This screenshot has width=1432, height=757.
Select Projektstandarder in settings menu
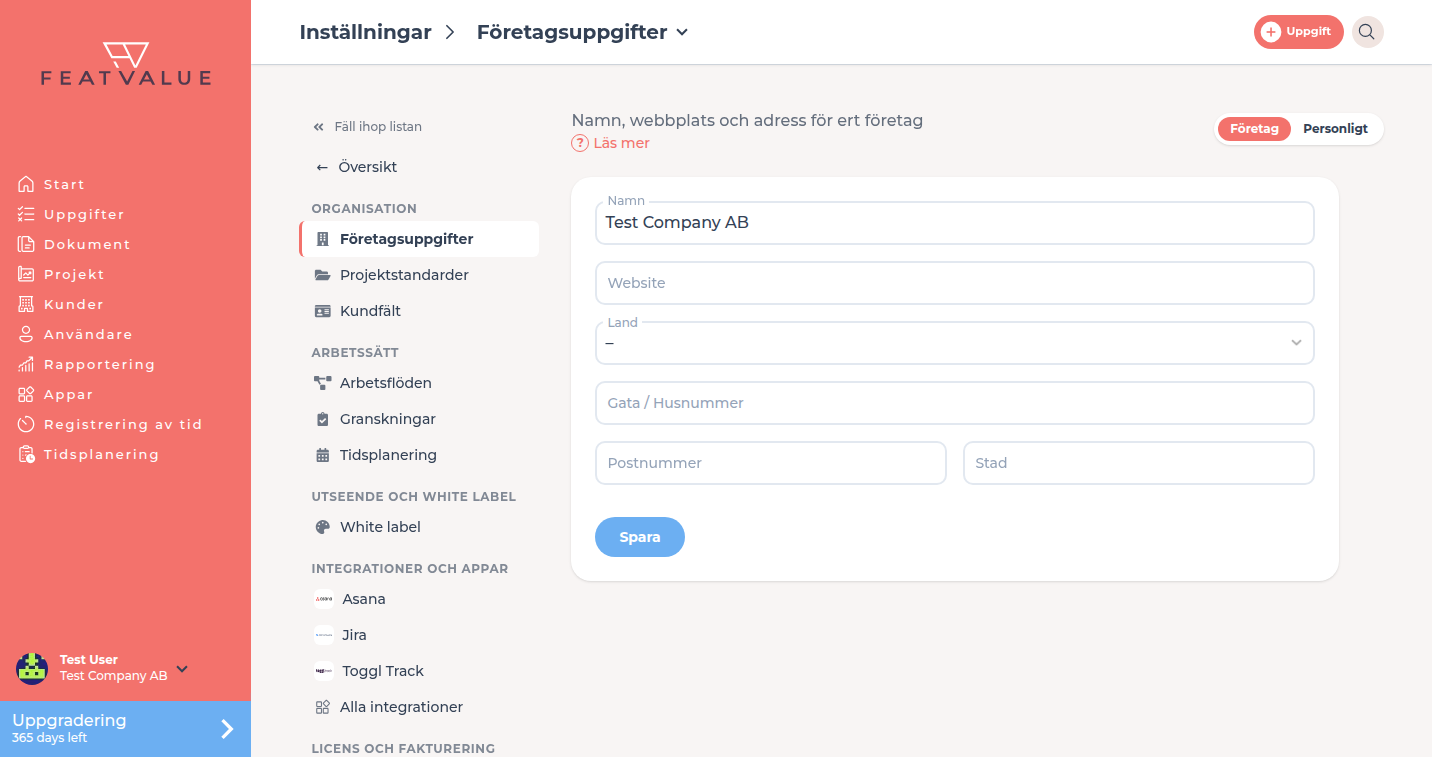click(x=419, y=275)
